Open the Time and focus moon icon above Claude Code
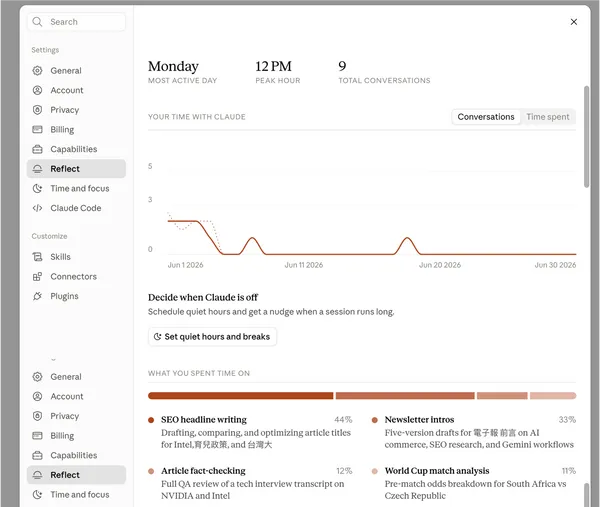600x507 pixels. pyautogui.click(x=37, y=188)
